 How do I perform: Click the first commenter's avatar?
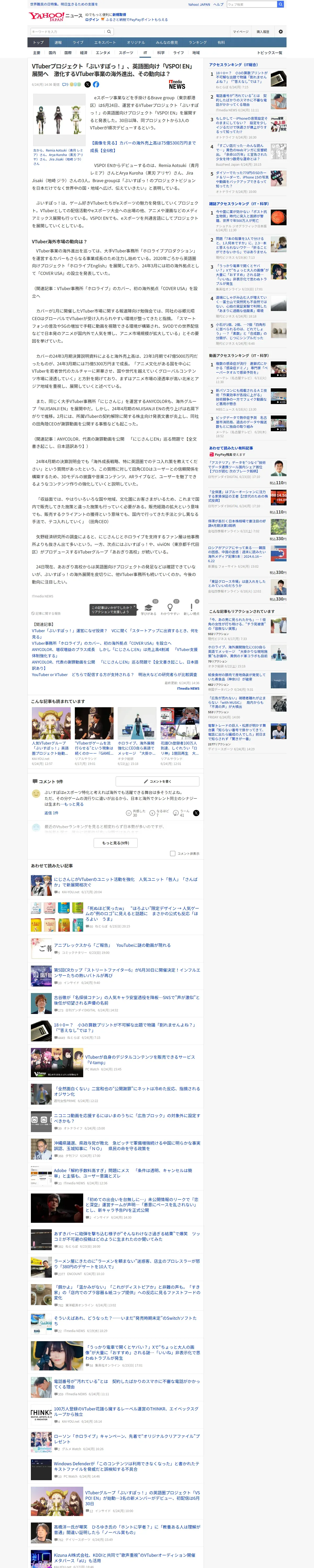(36, 794)
